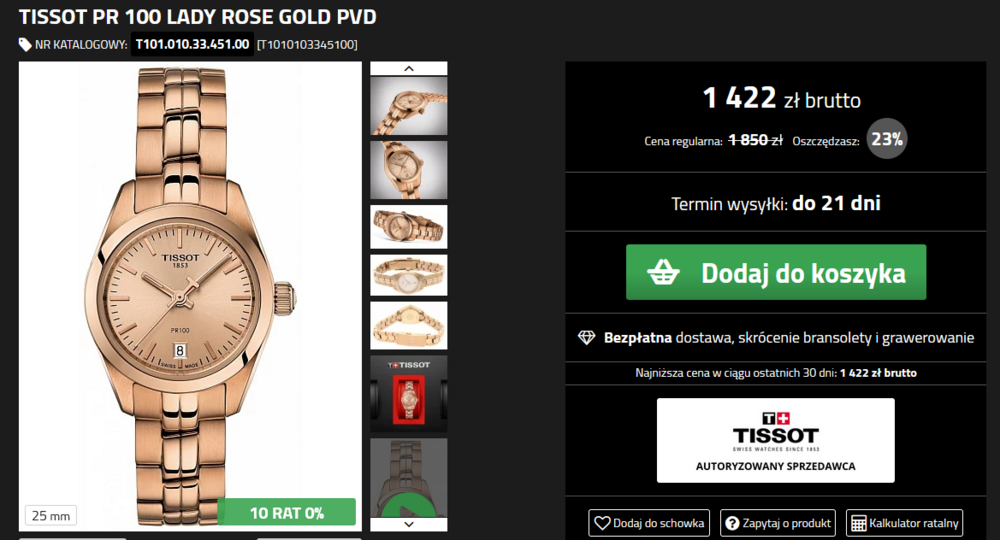Open the Tissot authorized seller logo
1000x540 pixels.
coord(776,441)
